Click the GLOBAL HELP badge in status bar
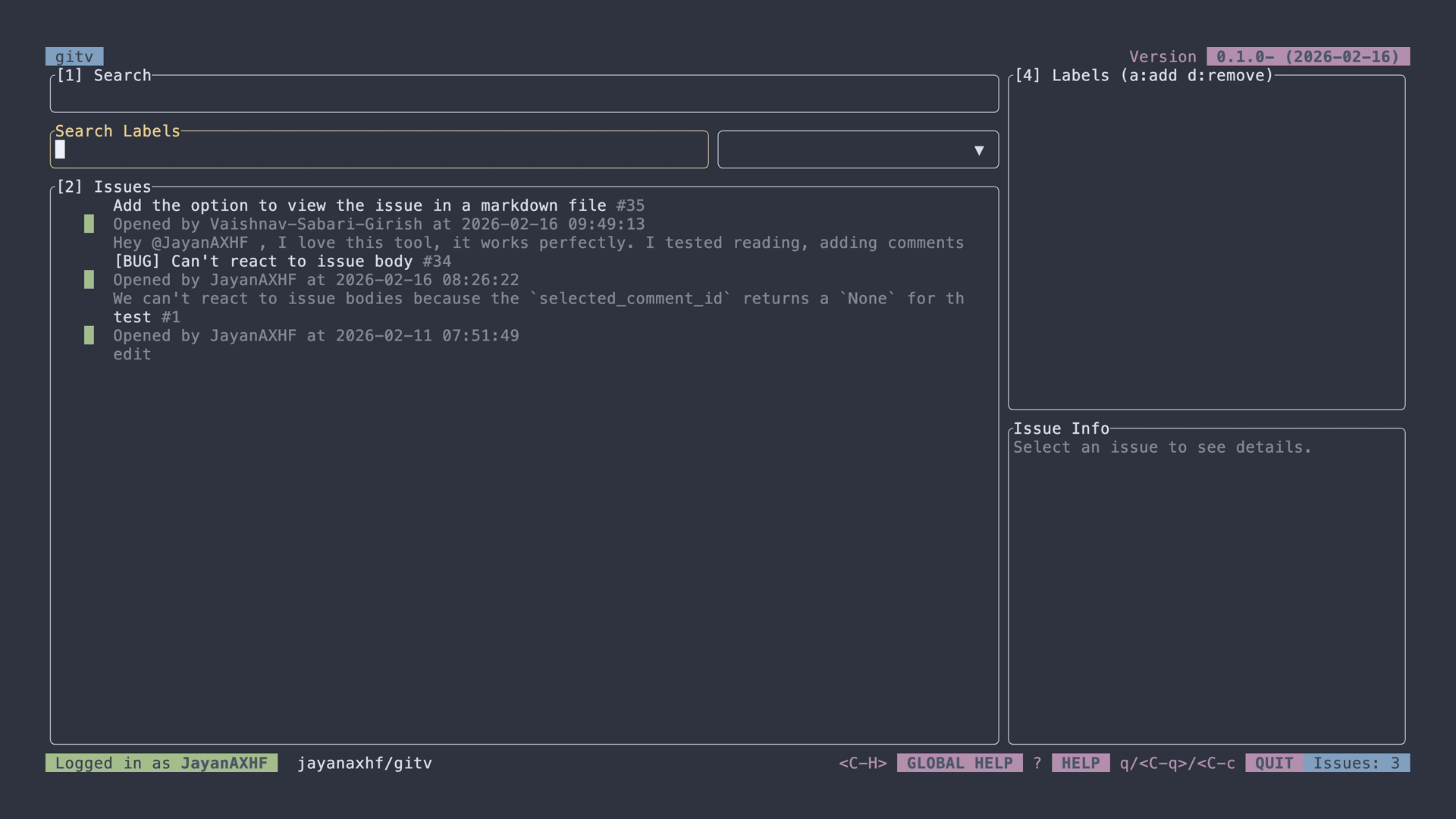 pyautogui.click(x=959, y=763)
